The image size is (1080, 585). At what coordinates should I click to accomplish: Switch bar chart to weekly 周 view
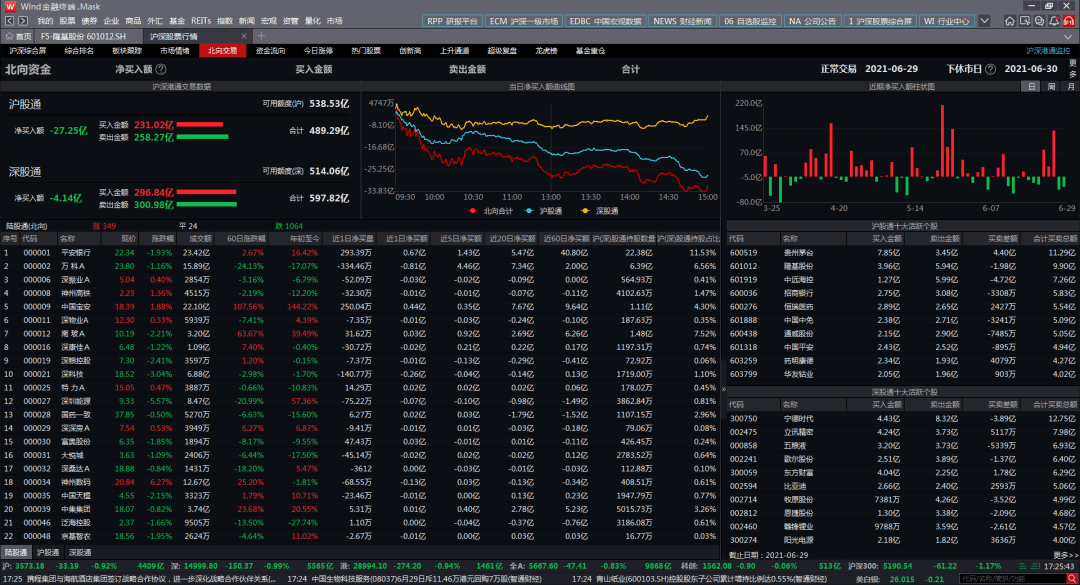click(x=1051, y=87)
